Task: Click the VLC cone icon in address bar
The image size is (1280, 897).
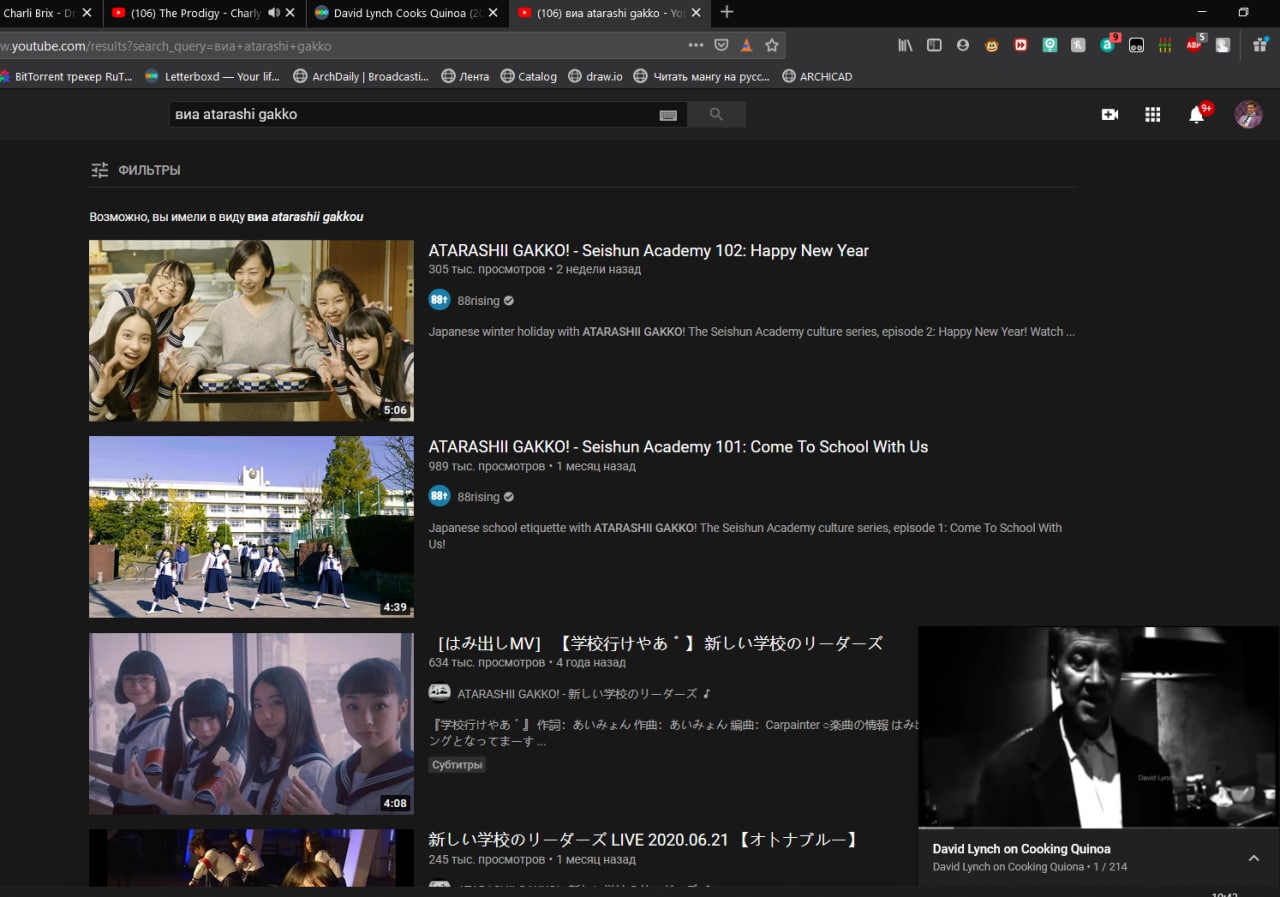Action: coord(746,45)
